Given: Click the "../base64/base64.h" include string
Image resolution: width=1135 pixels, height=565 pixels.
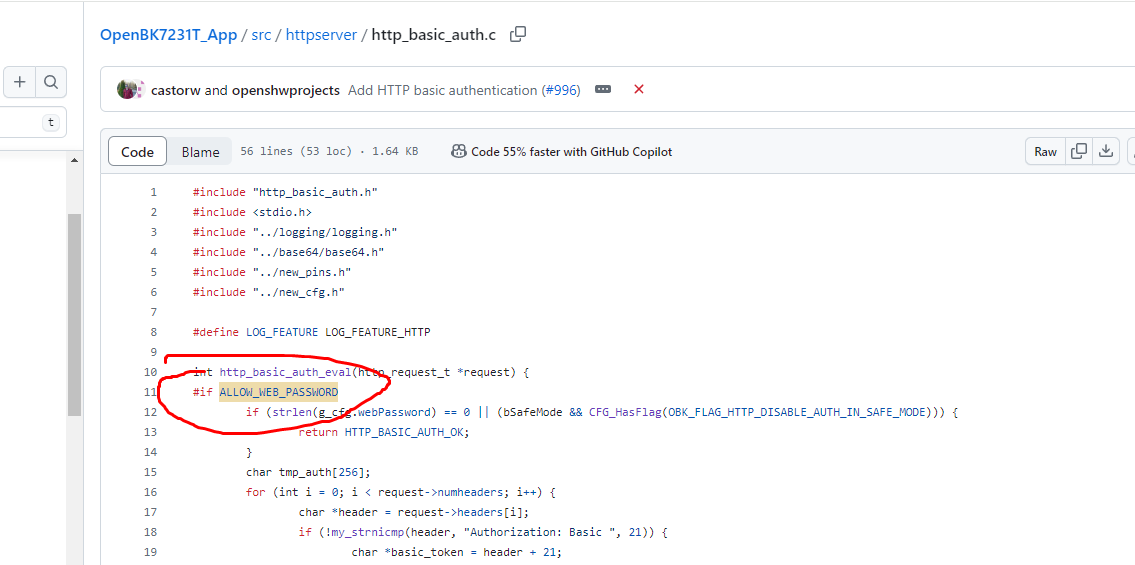Looking at the screenshot, I should [x=318, y=252].
